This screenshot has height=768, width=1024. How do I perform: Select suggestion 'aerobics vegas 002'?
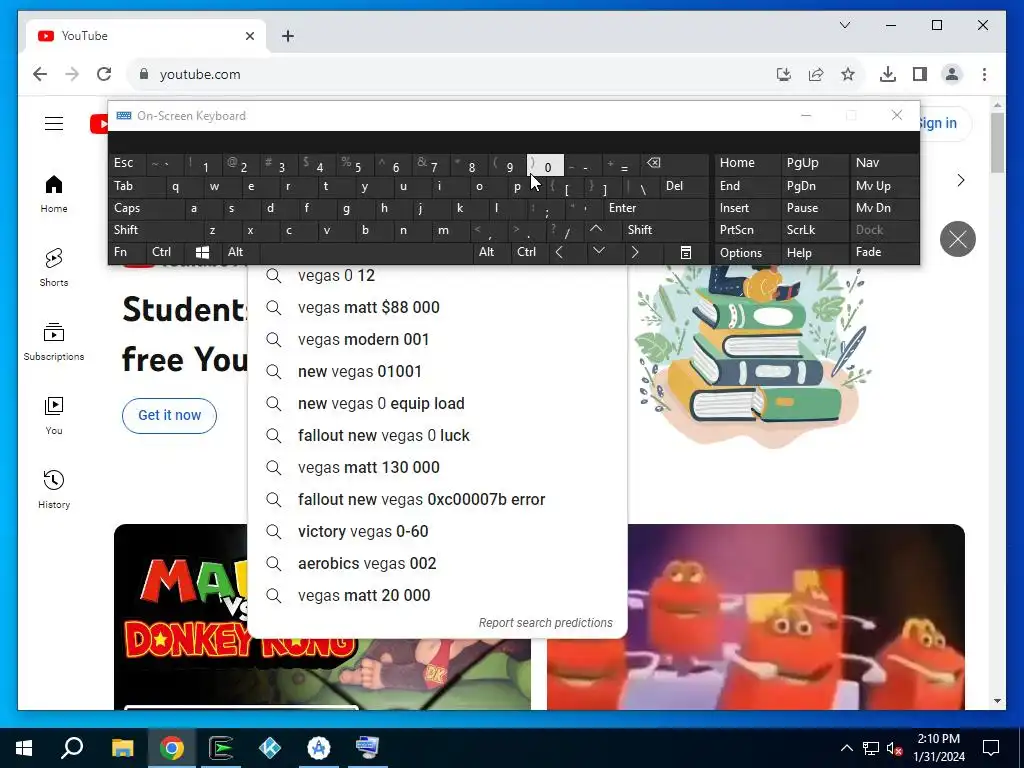438,564
